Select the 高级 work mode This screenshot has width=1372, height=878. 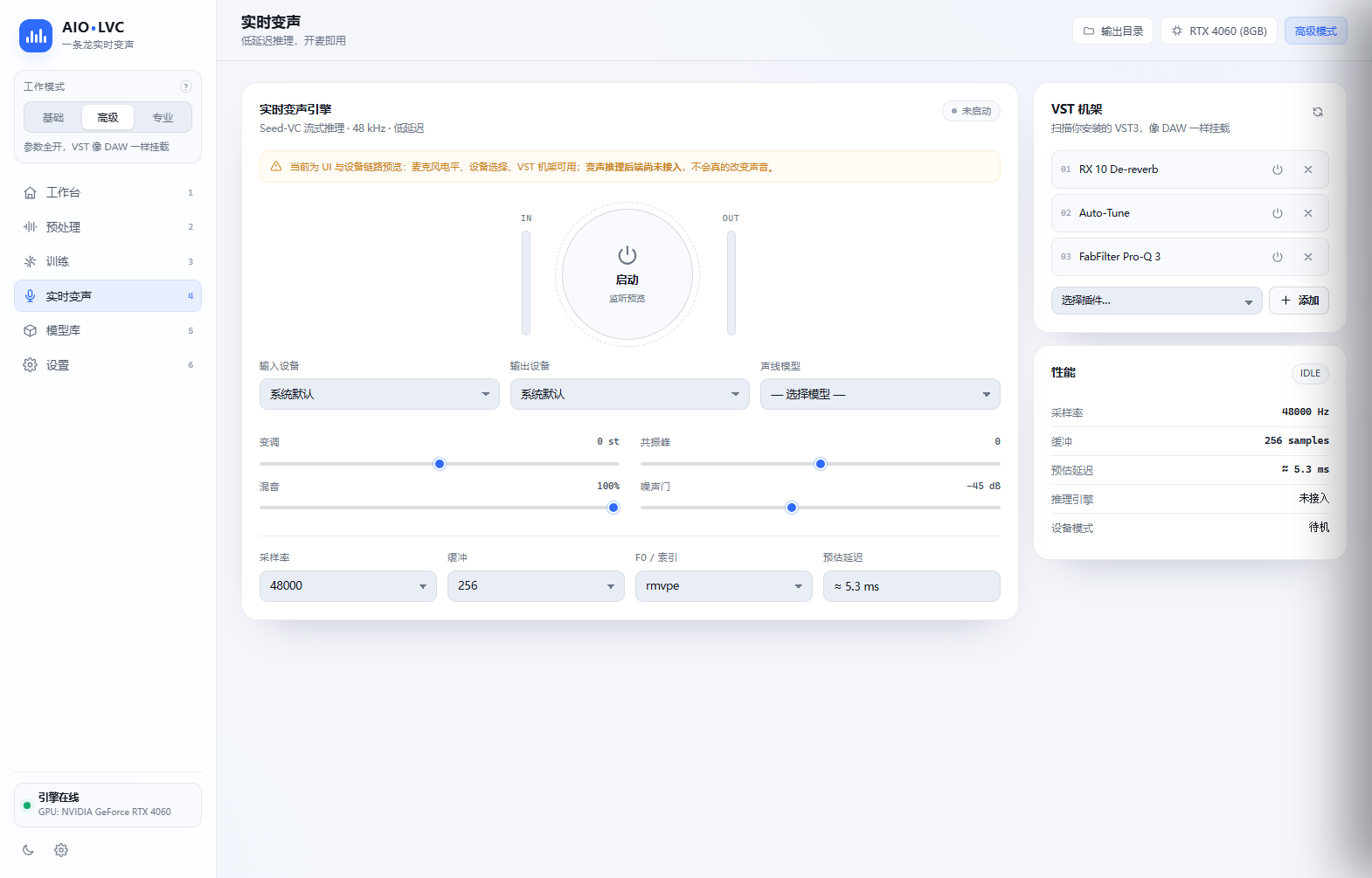tap(107, 117)
